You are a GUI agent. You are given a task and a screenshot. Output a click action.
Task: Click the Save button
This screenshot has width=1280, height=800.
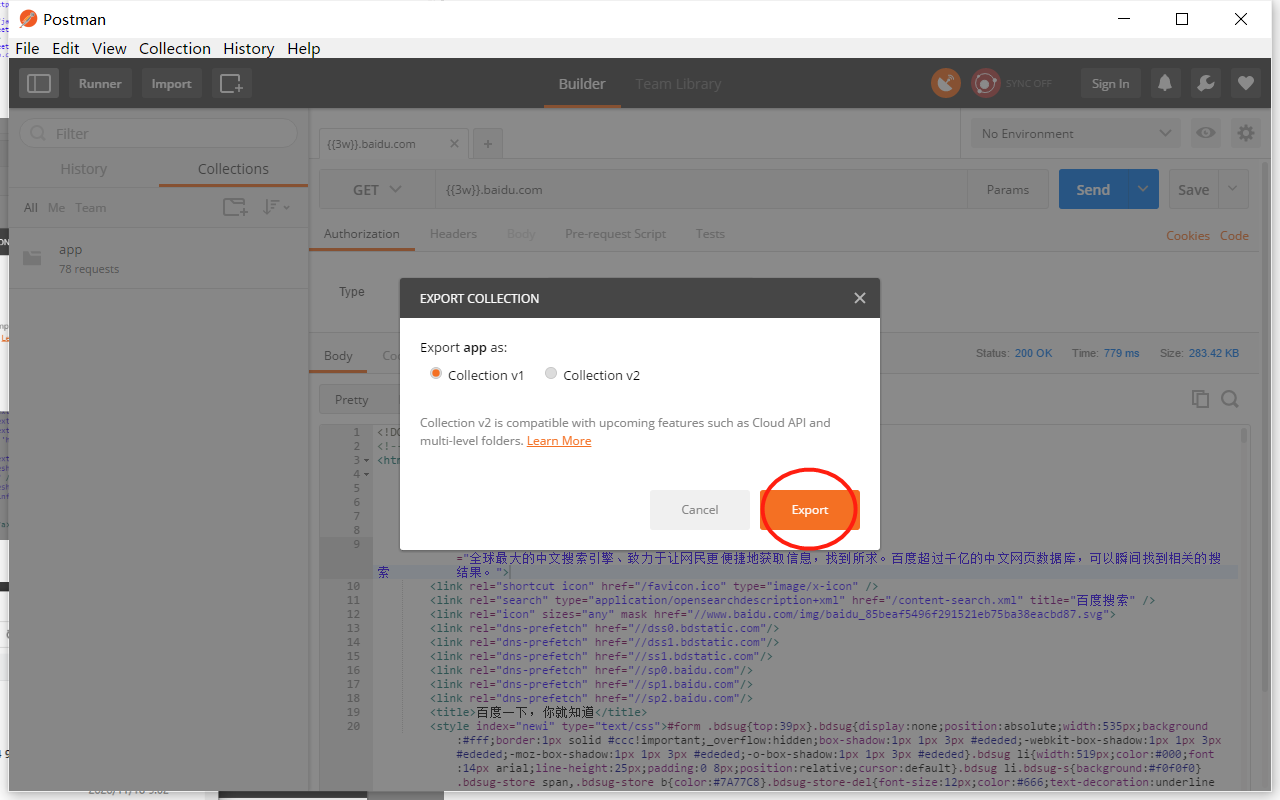1194,189
